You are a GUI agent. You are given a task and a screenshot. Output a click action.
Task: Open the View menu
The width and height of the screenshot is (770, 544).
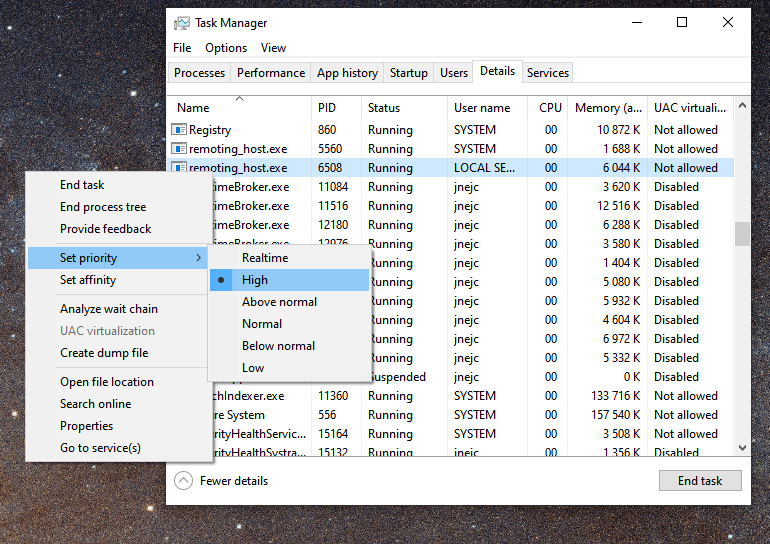(273, 48)
